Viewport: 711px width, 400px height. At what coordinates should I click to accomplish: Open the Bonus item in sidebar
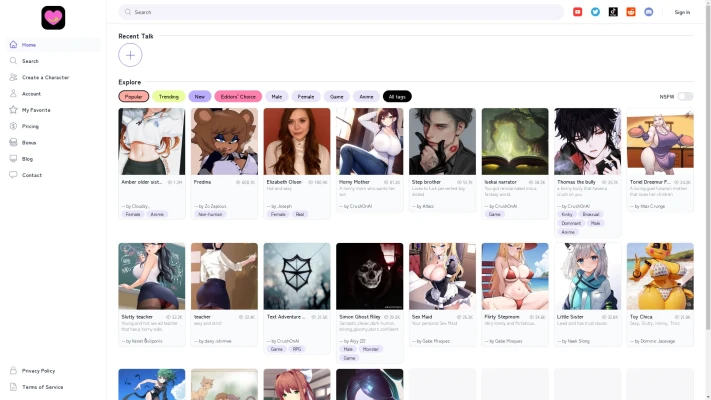click(54, 143)
